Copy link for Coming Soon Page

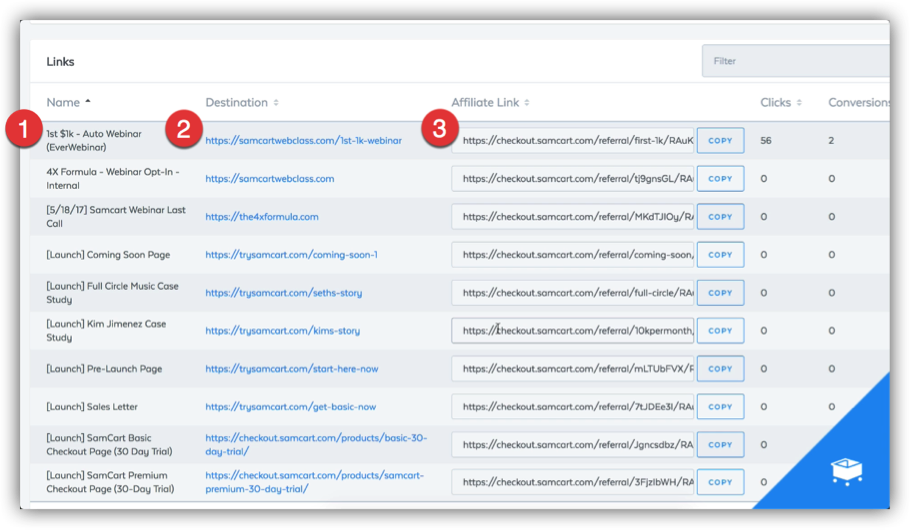[x=720, y=255]
